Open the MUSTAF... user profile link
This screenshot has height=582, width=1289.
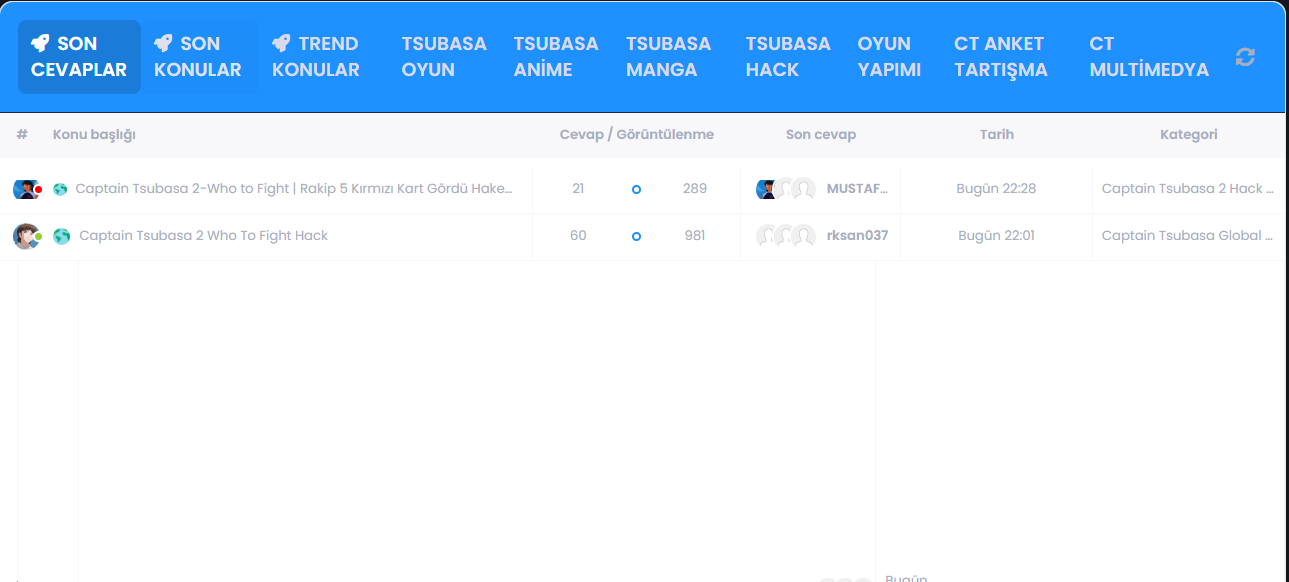(x=857, y=188)
